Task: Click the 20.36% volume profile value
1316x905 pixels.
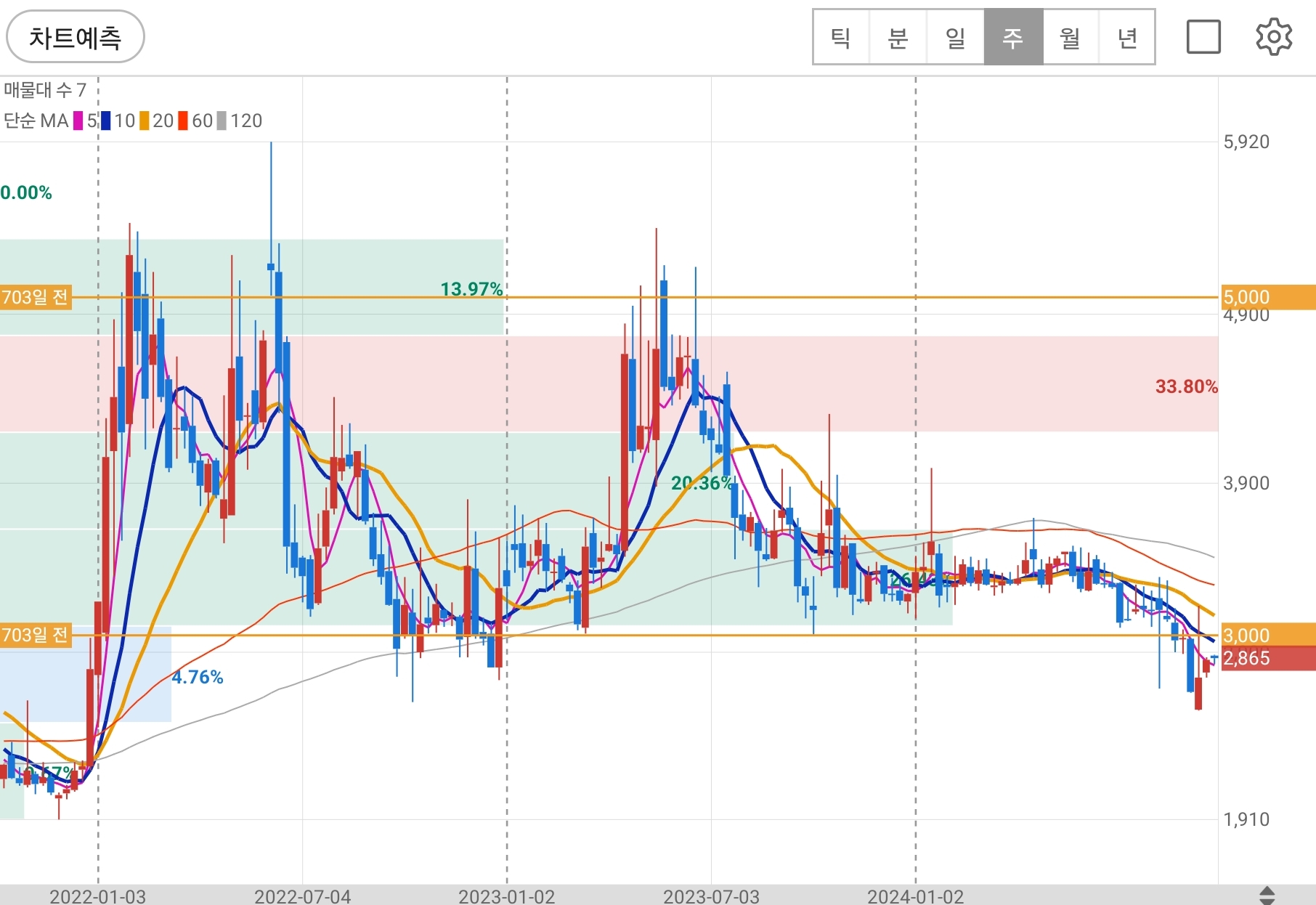Action: pyautogui.click(x=702, y=483)
